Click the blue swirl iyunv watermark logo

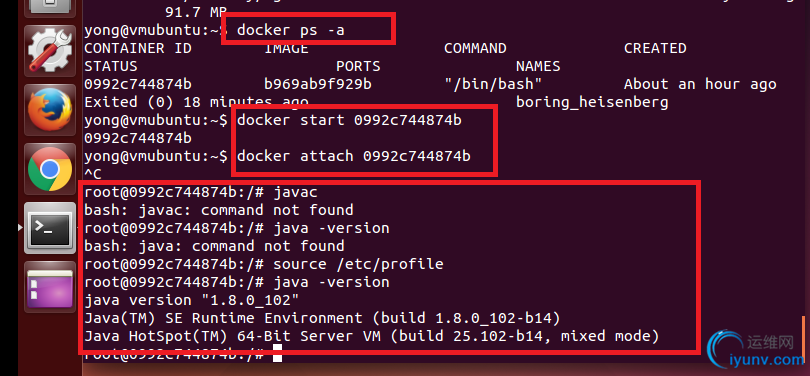point(725,350)
